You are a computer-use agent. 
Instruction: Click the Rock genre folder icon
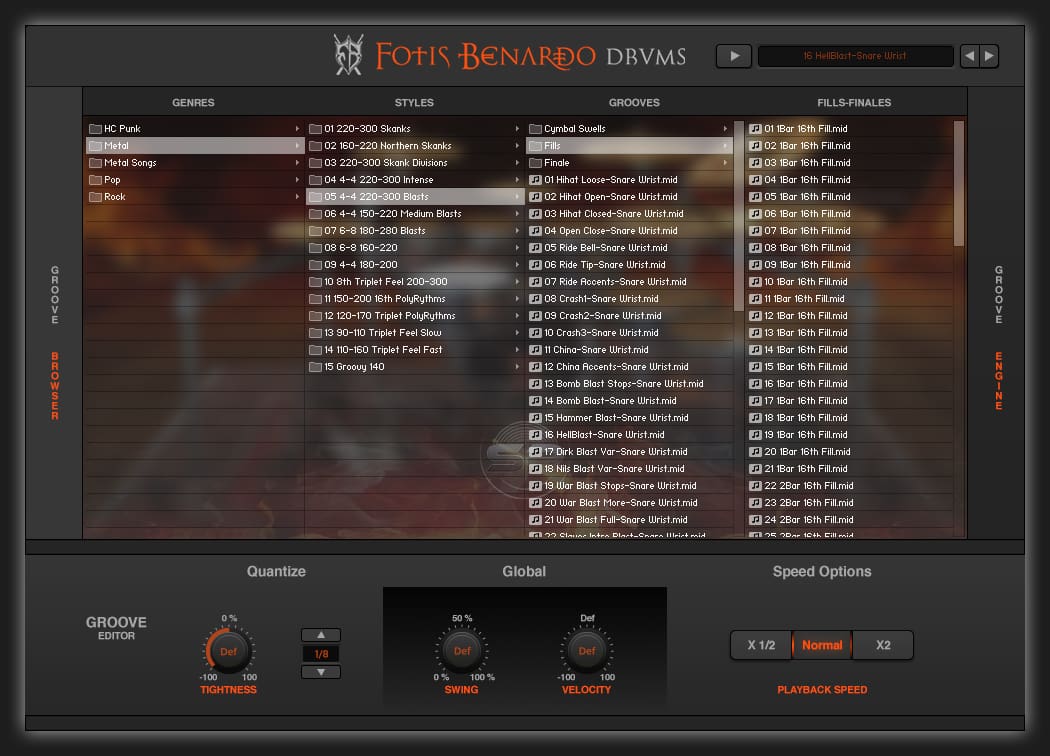click(95, 197)
